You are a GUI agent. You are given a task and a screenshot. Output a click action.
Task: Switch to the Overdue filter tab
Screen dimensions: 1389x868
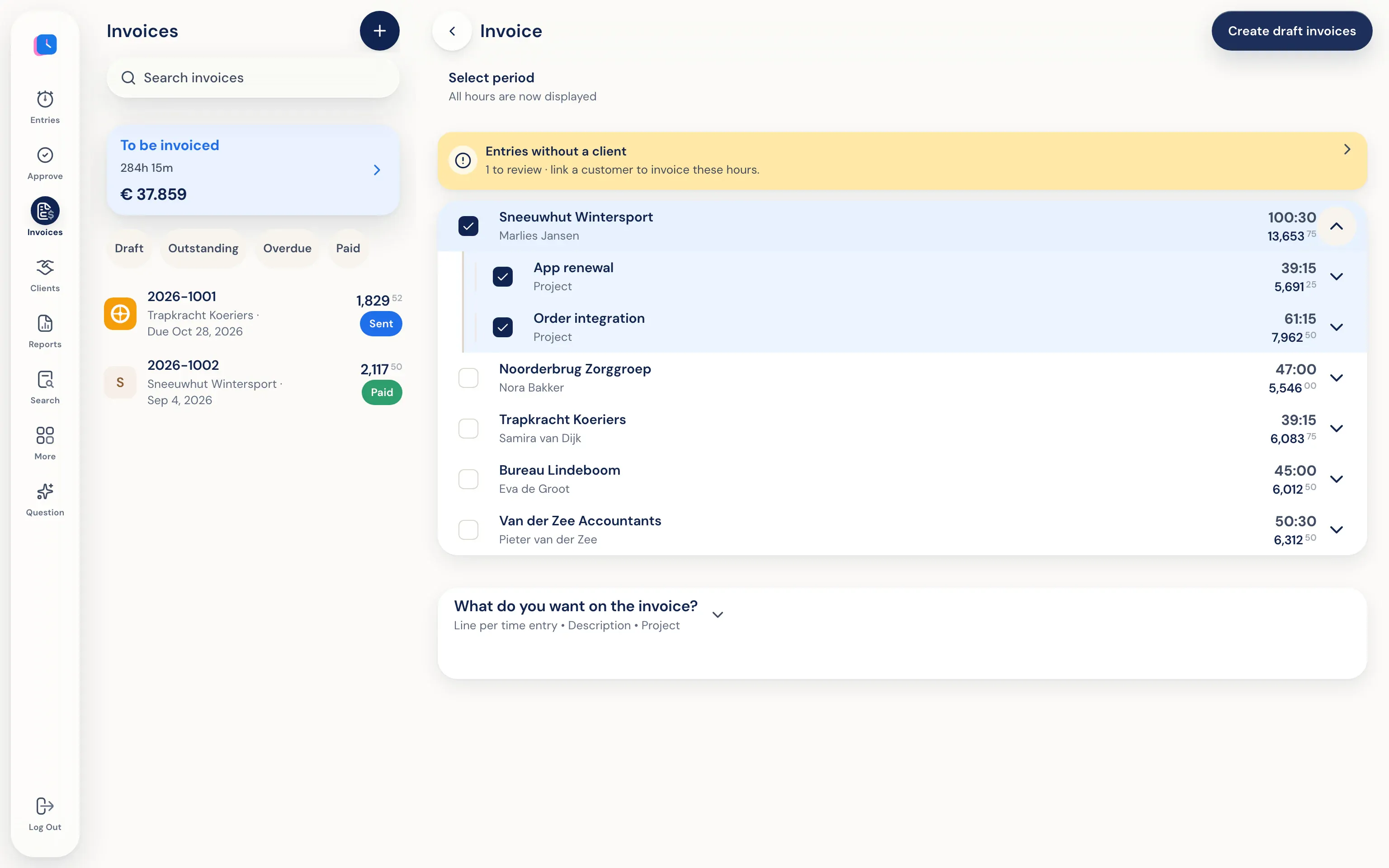(287, 249)
